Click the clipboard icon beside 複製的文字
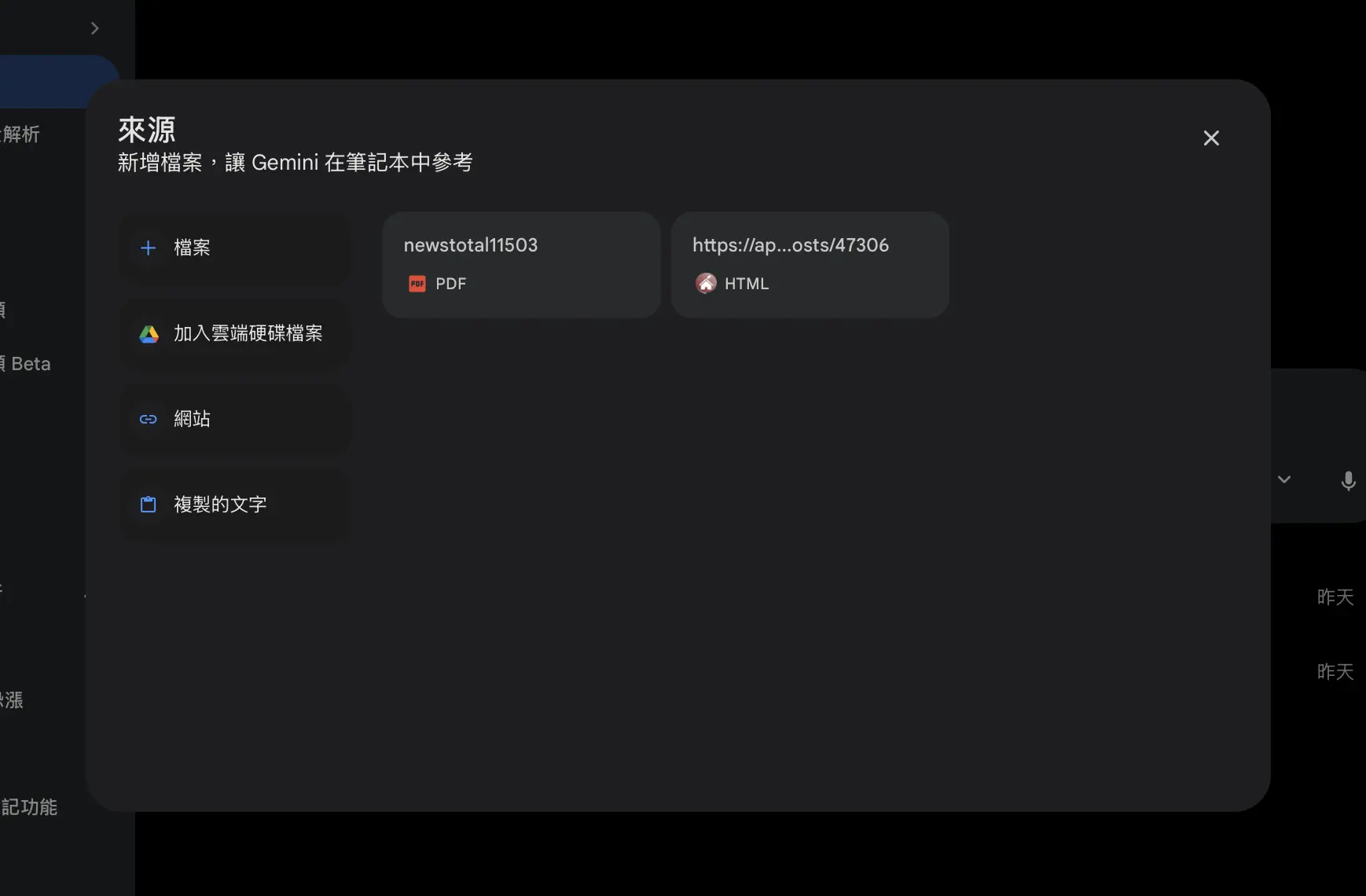Screen dimensions: 1366x896 click(x=148, y=505)
